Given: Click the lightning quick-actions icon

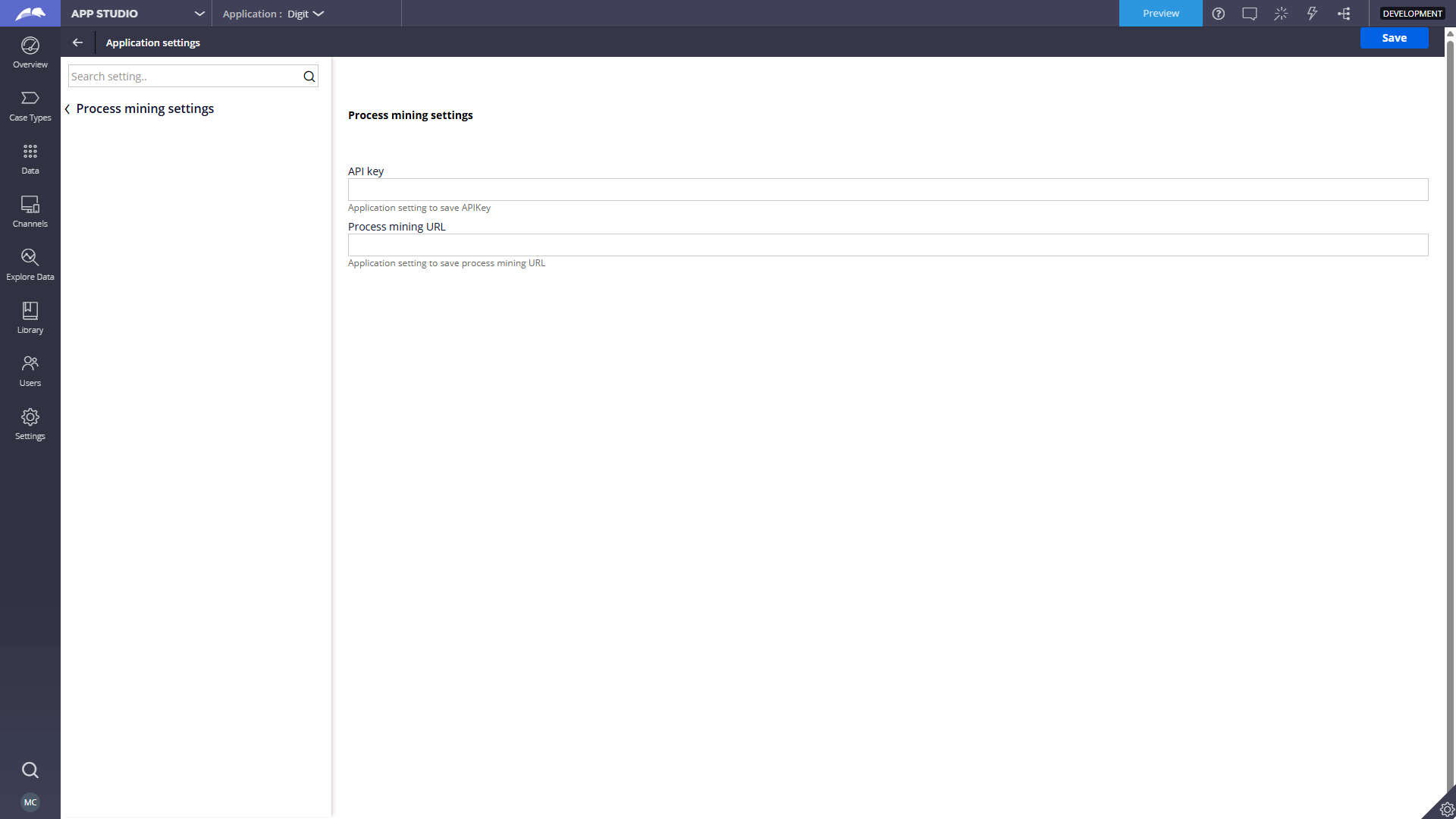Looking at the screenshot, I should 1313,13.
